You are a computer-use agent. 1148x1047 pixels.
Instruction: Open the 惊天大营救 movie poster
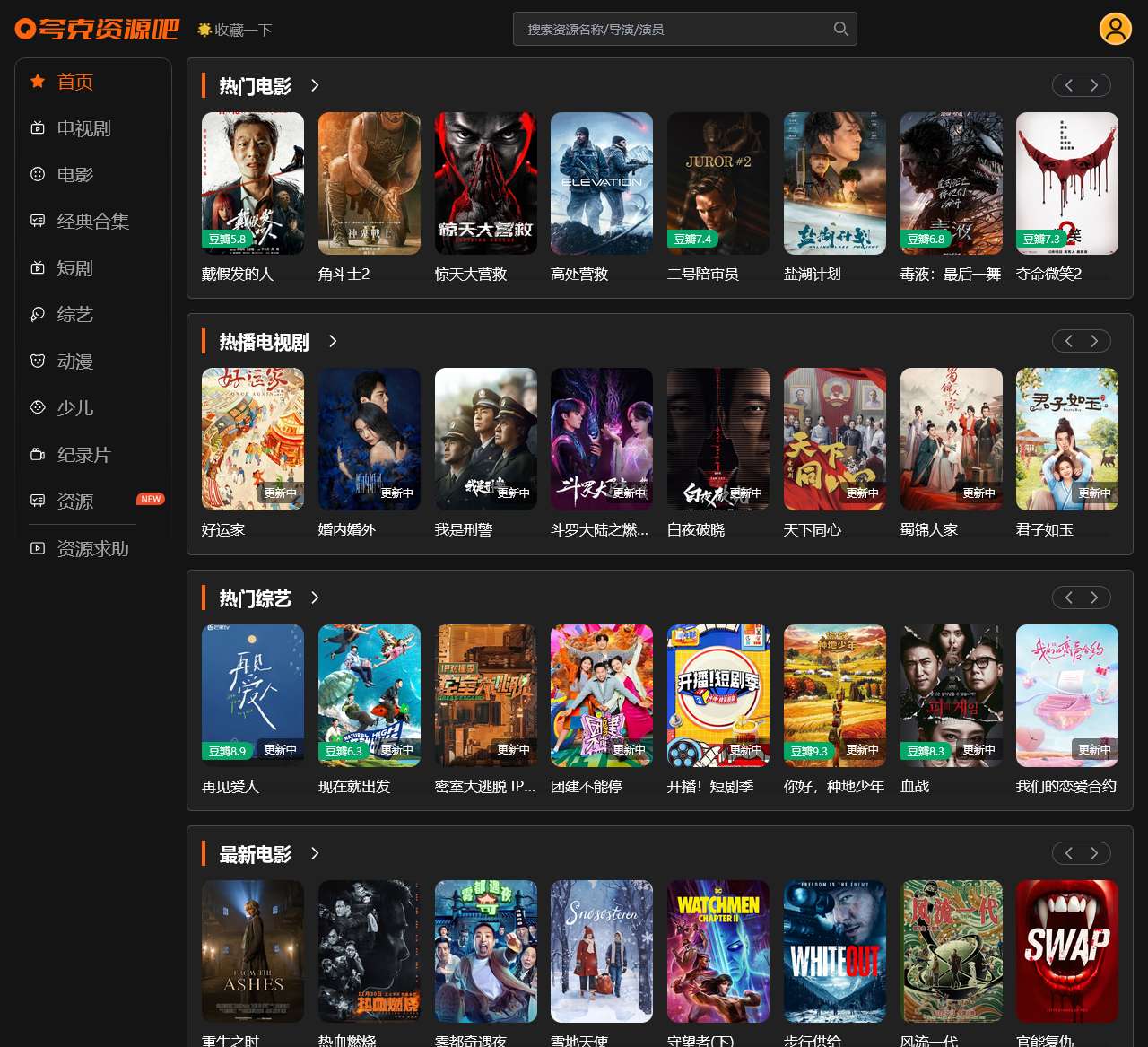pyautogui.click(x=486, y=183)
